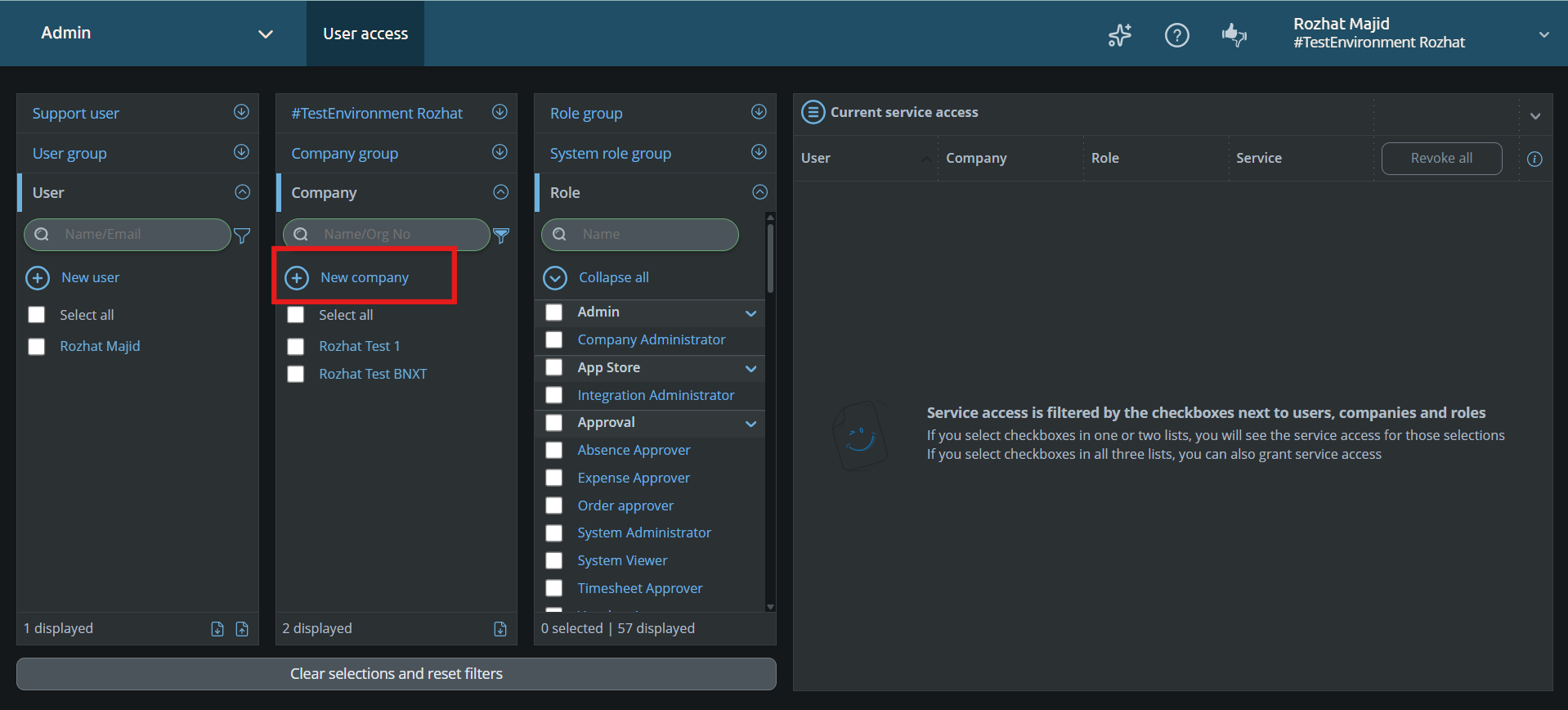Click the search icon in role Name field
Viewport: 1568px width, 710px height.
point(559,235)
